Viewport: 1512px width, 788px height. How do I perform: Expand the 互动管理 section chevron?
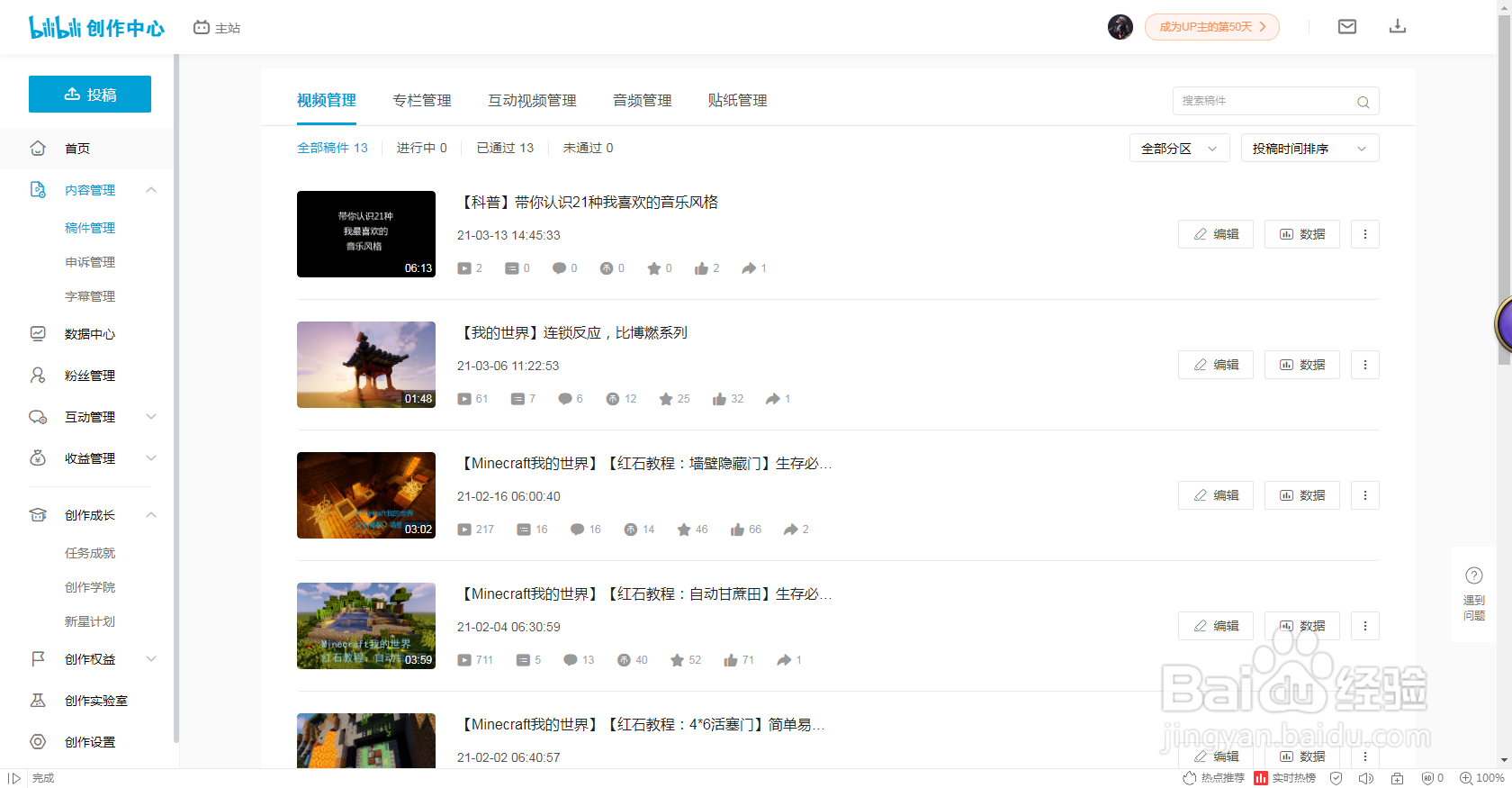pos(151,417)
